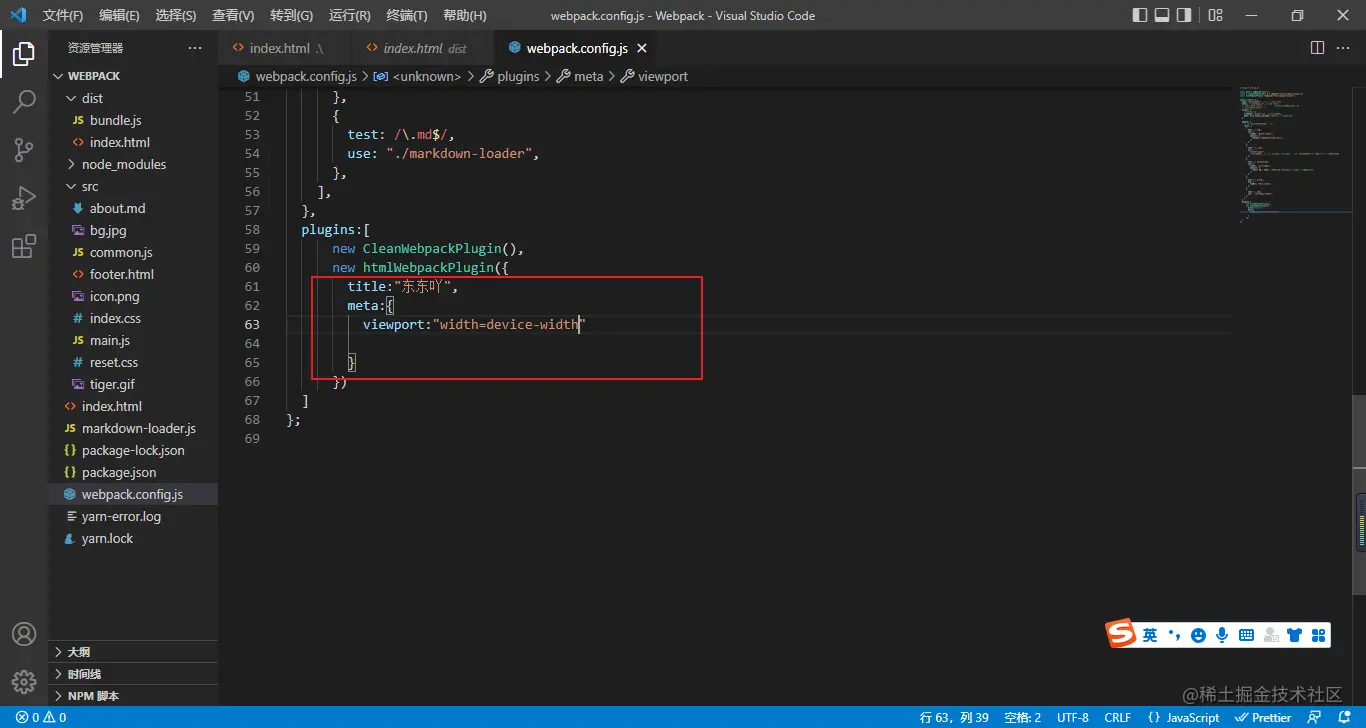Toggle the bottom panel layout button
The height and width of the screenshot is (728, 1366).
(1162, 15)
